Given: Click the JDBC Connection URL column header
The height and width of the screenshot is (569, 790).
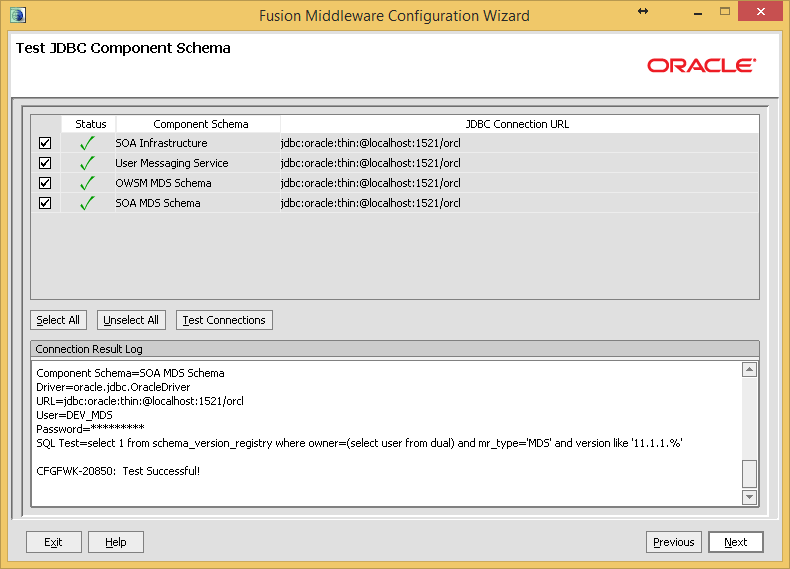Looking at the screenshot, I should pyautogui.click(x=519, y=124).
